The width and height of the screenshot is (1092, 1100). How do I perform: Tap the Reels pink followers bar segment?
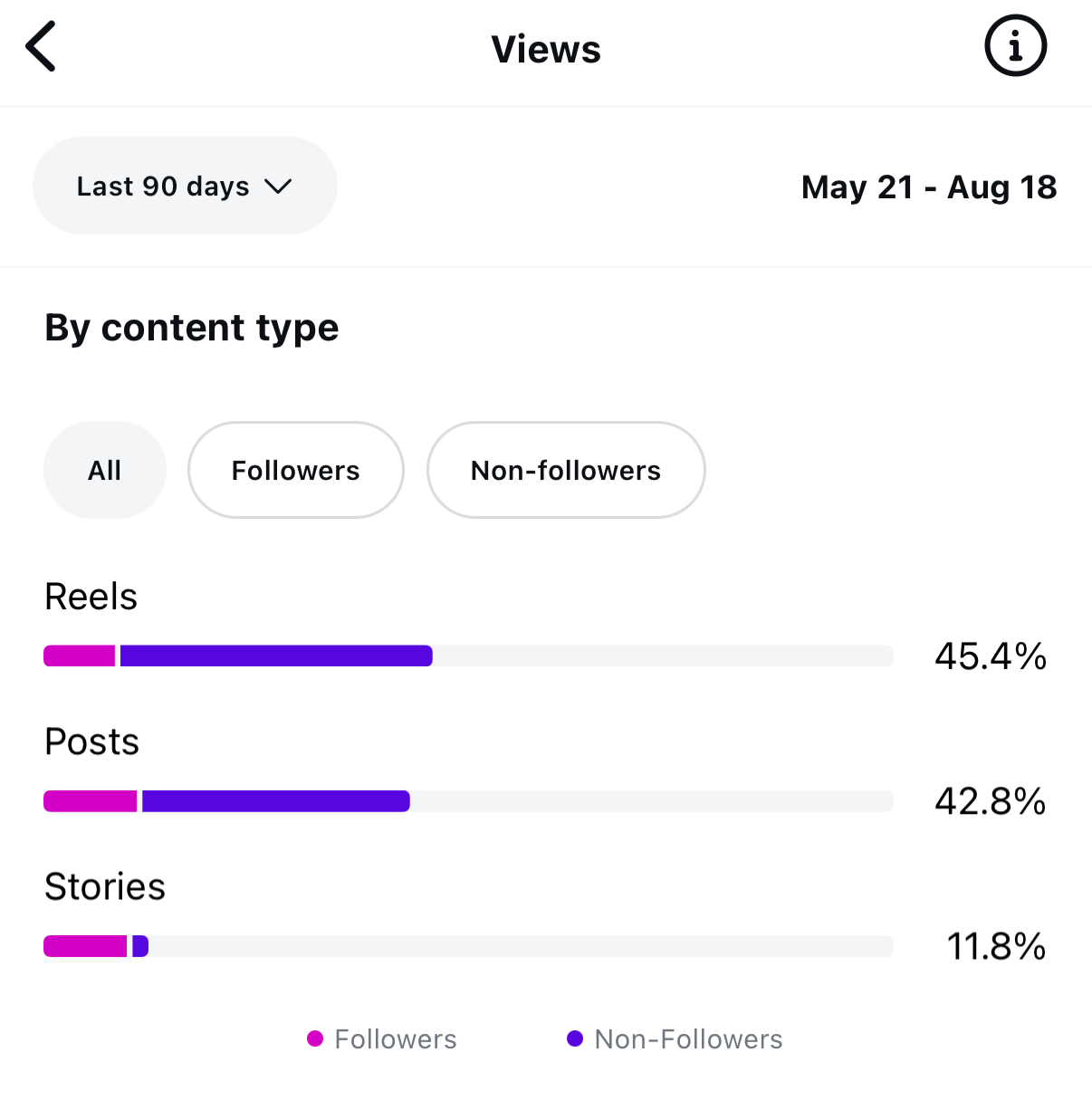point(80,655)
